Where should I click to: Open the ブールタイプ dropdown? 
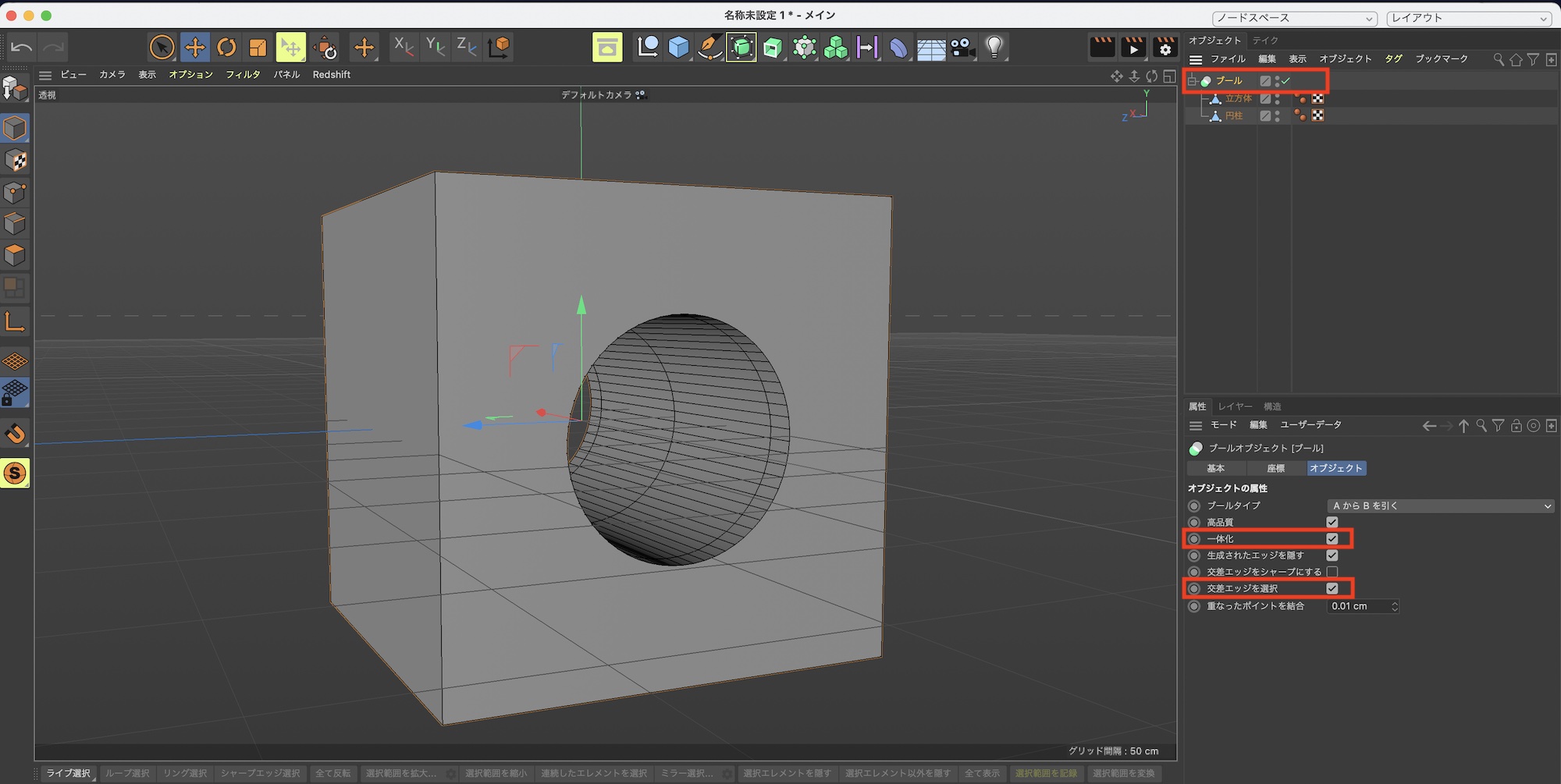coord(1440,506)
